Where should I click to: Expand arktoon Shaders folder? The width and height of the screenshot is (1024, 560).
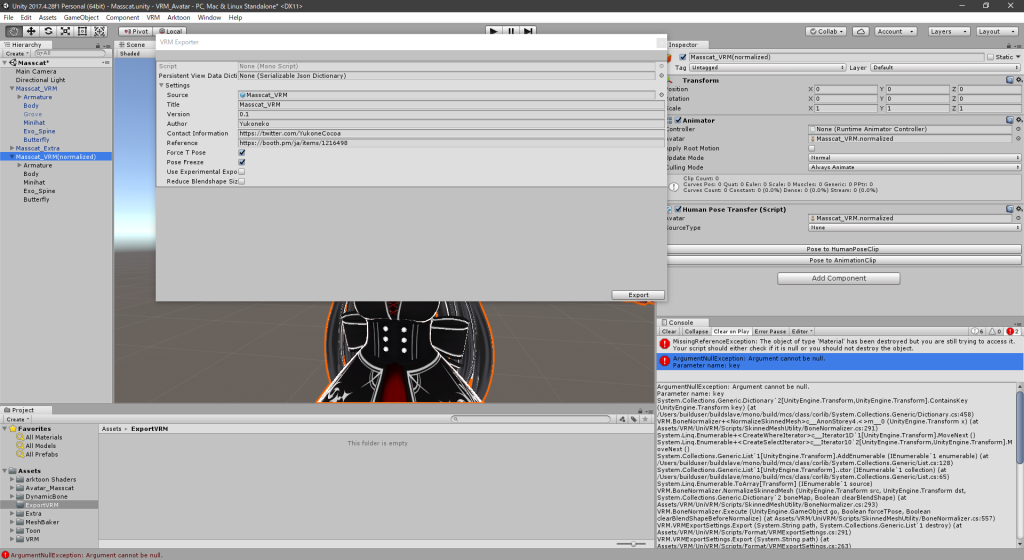[12, 479]
